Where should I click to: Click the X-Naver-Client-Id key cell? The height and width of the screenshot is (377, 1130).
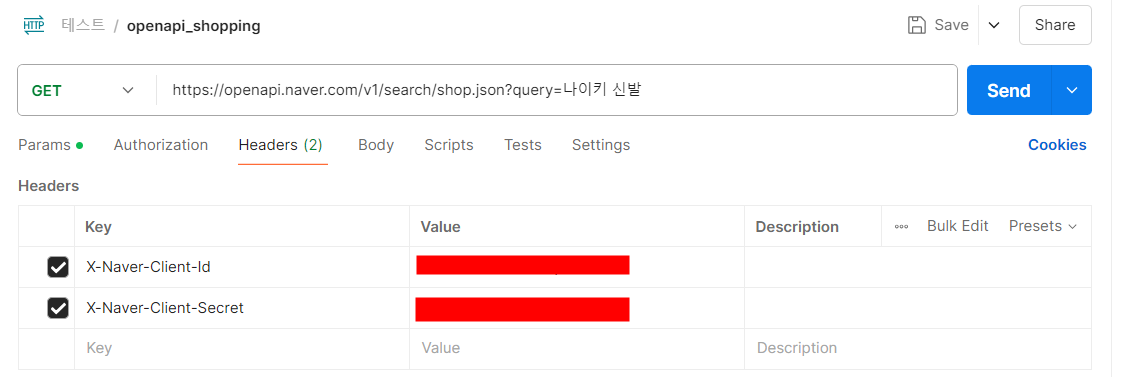coord(241,267)
